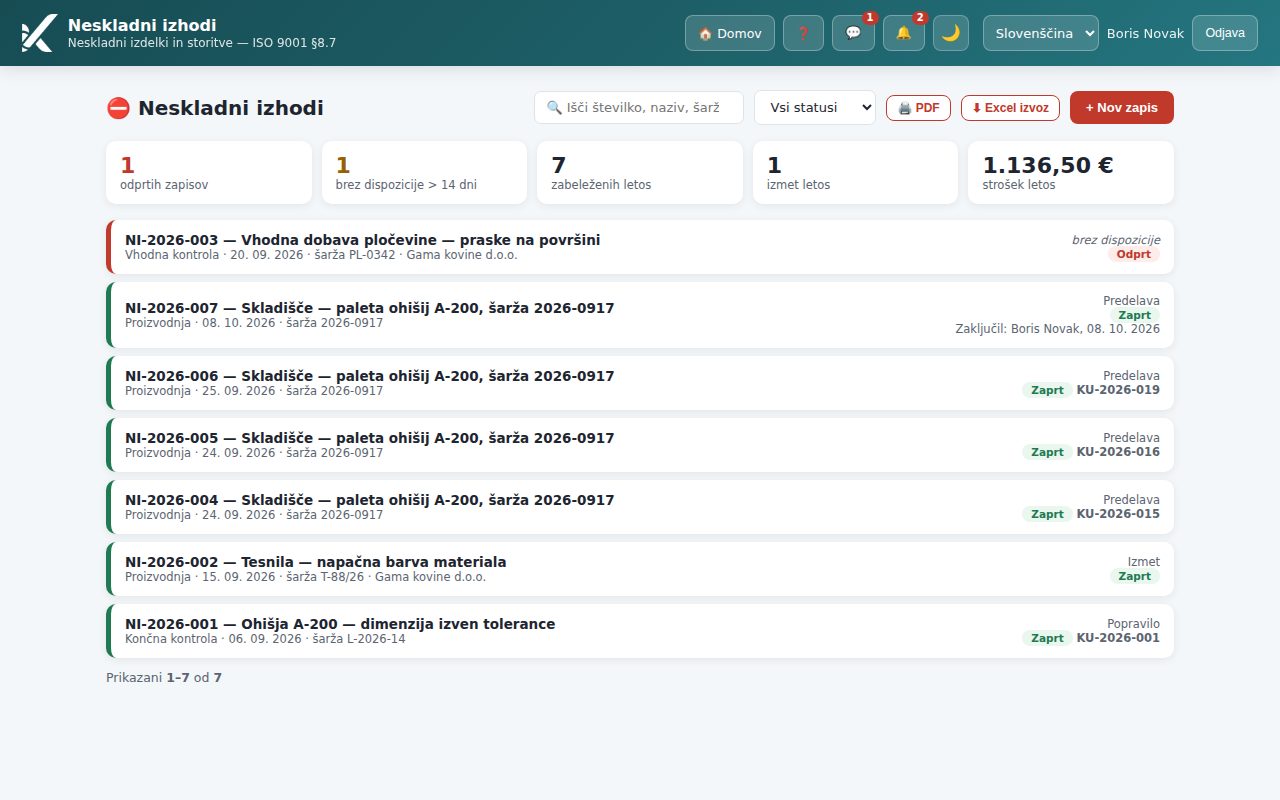1280x800 pixels.
Task: Open record NI-2026-007 Skladišče paleta
Action: click(640, 315)
